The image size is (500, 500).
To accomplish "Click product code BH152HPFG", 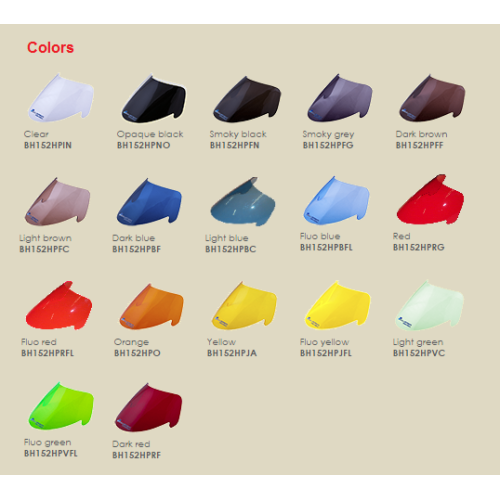I will coord(328,145).
